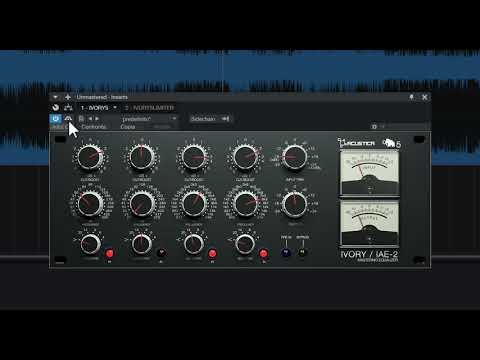The width and height of the screenshot is (480, 360).
Task: Click the upper VU meter display
Action: [369, 173]
